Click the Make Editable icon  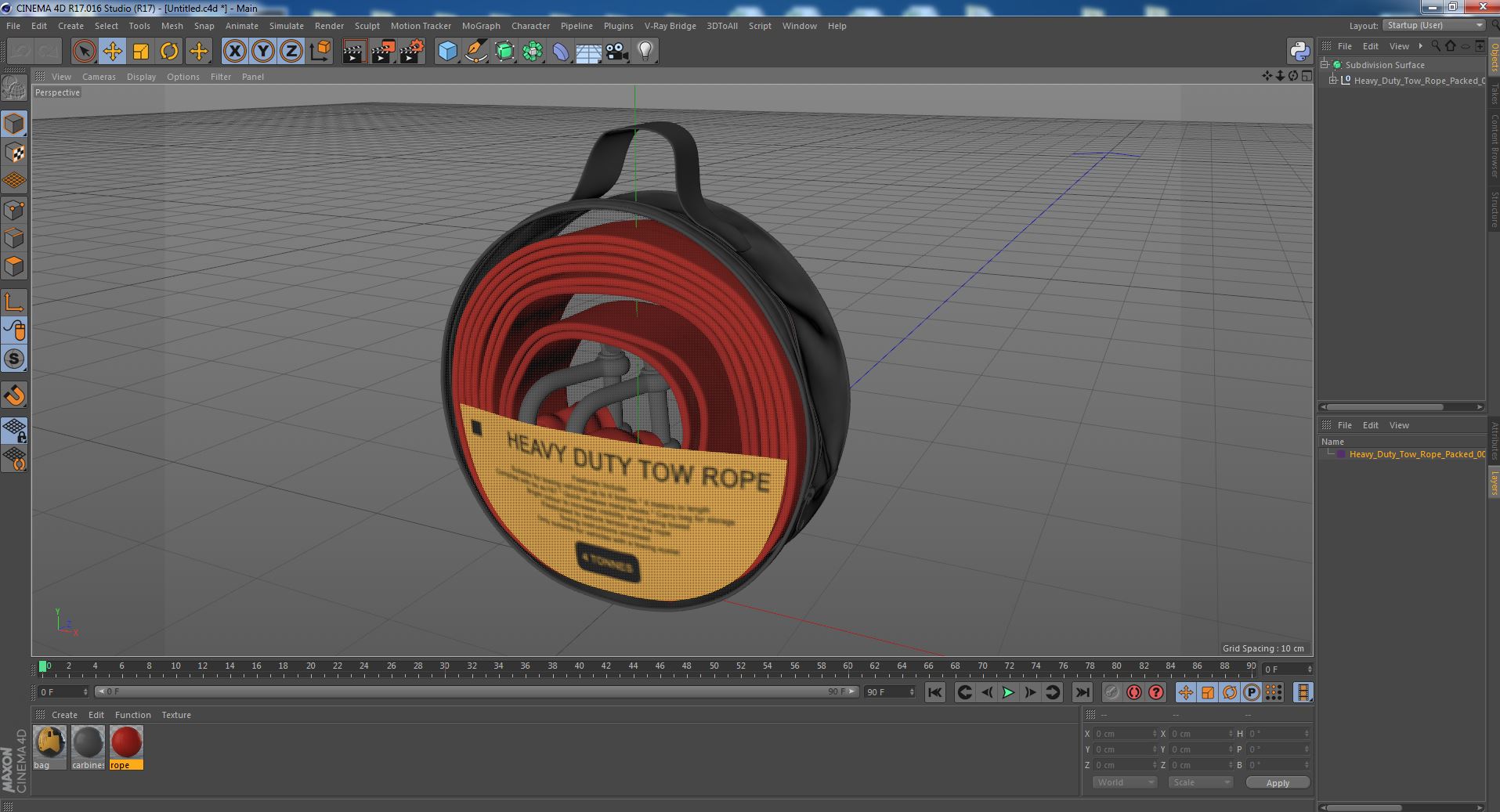tap(14, 88)
